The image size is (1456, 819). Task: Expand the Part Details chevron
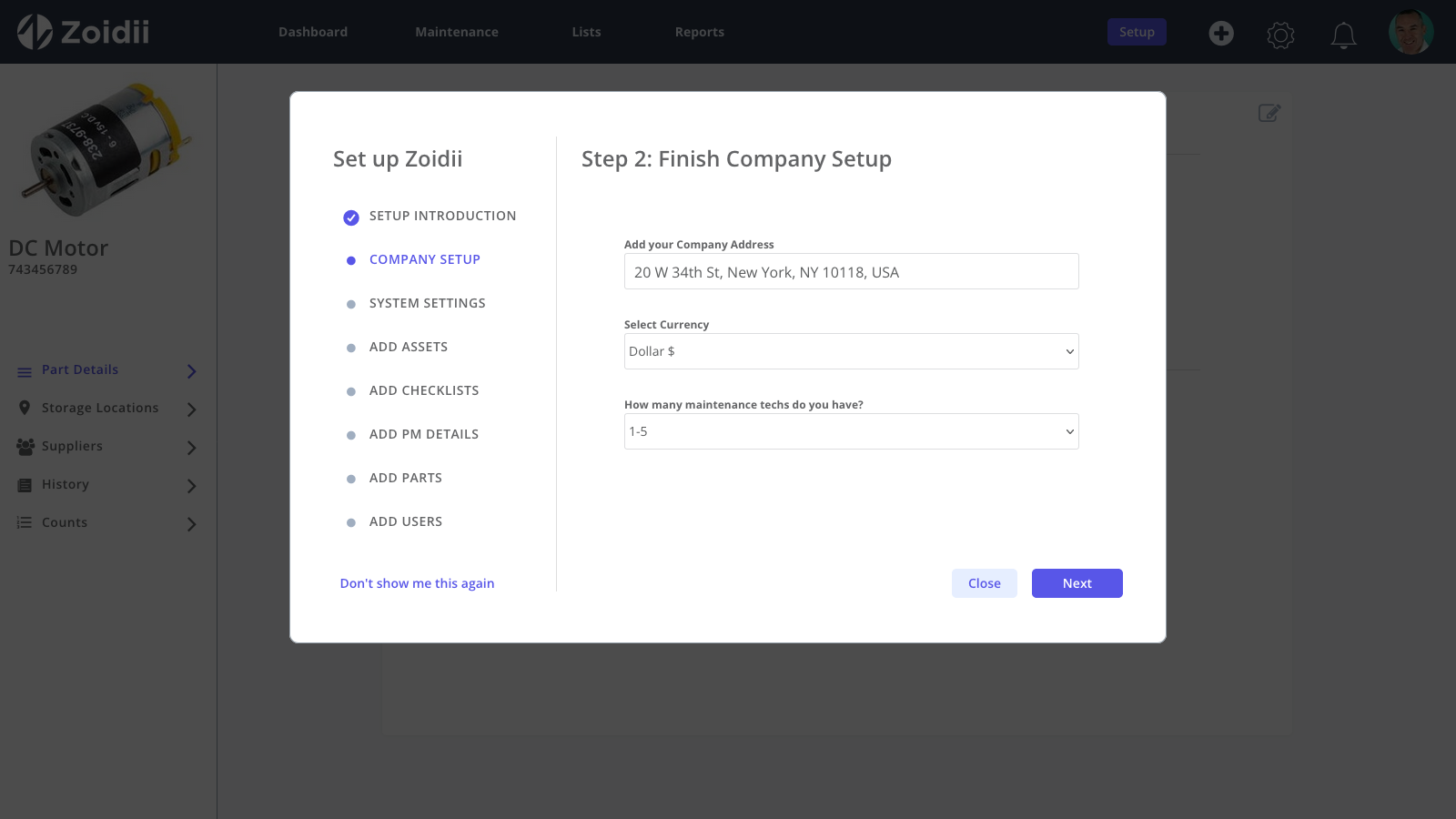coord(191,371)
